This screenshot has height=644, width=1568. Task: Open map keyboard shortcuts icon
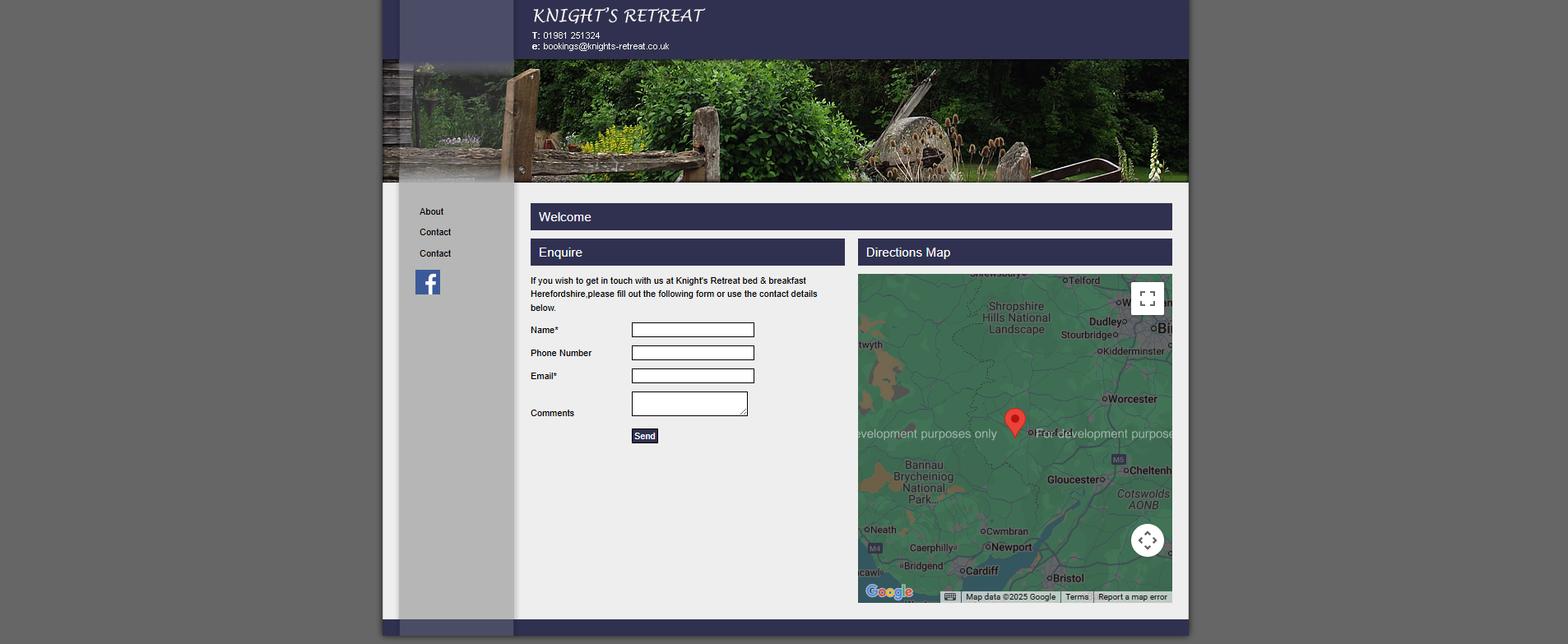(x=950, y=597)
